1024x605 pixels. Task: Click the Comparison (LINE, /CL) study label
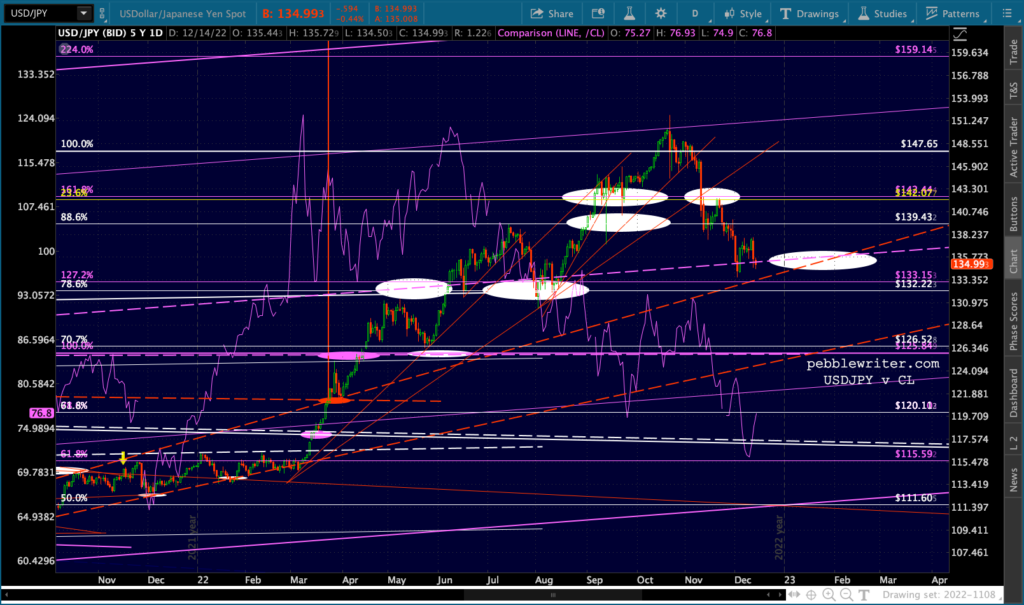551,33
